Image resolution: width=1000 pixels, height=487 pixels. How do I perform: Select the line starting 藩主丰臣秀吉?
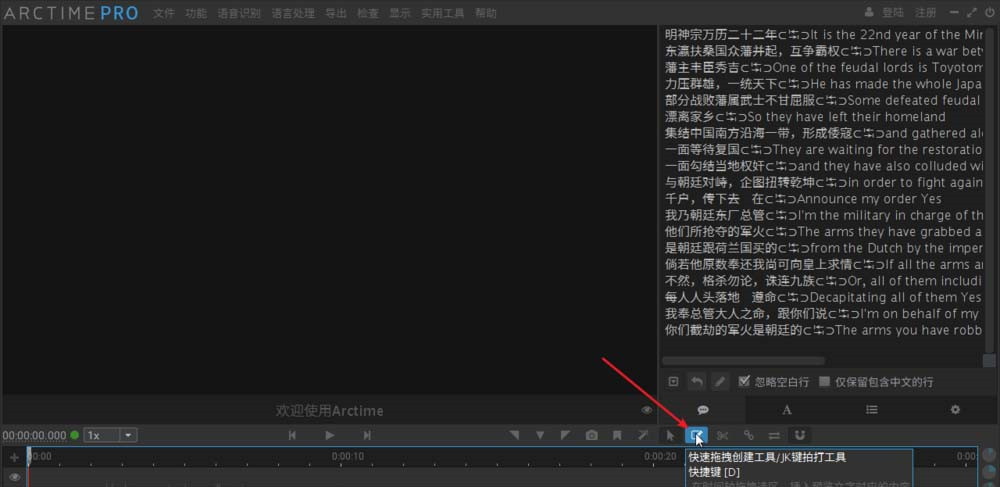(823, 68)
